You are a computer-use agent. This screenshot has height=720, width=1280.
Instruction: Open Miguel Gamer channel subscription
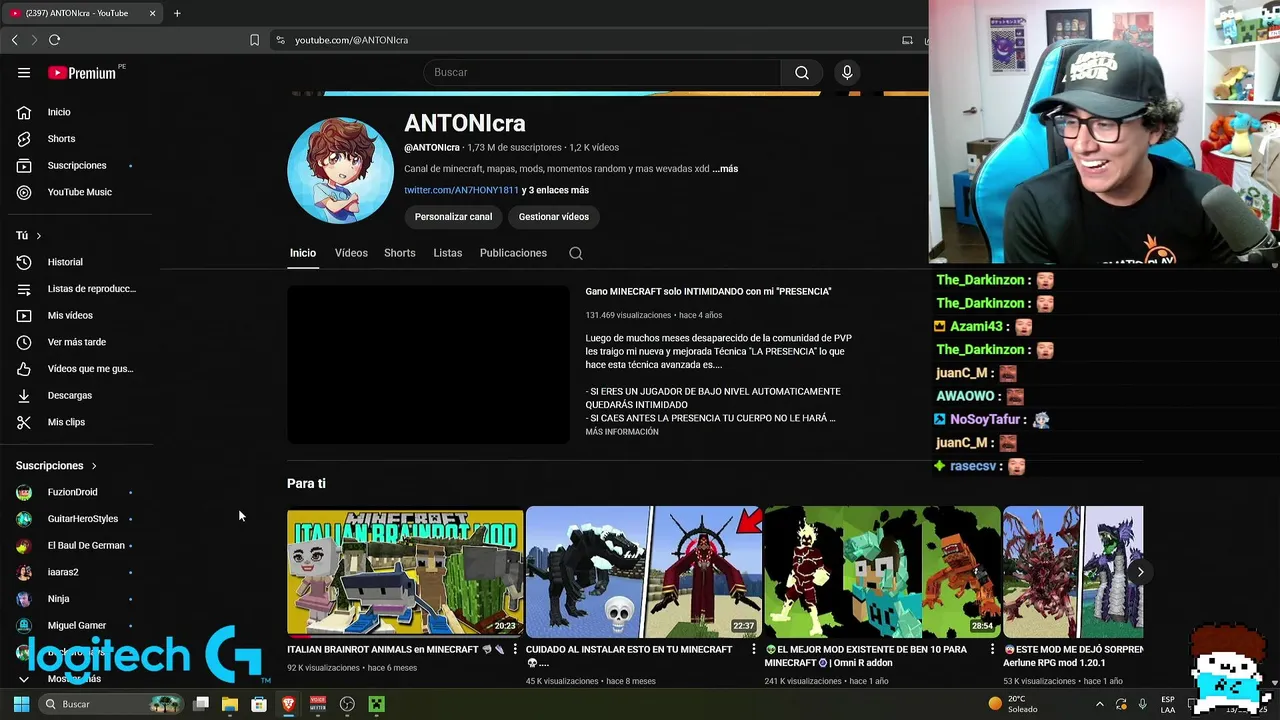coord(77,626)
